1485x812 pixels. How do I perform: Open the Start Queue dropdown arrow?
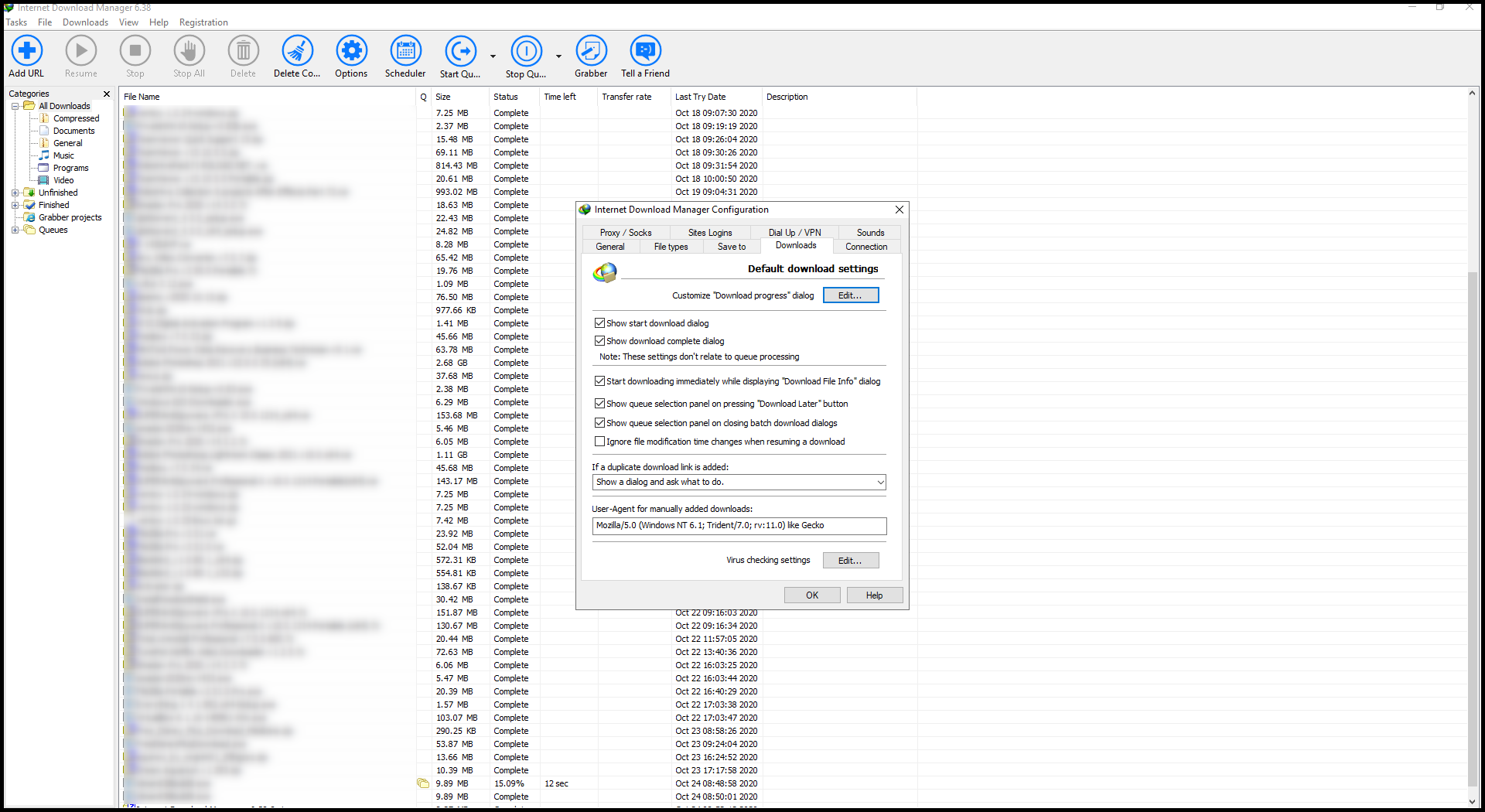[493, 56]
